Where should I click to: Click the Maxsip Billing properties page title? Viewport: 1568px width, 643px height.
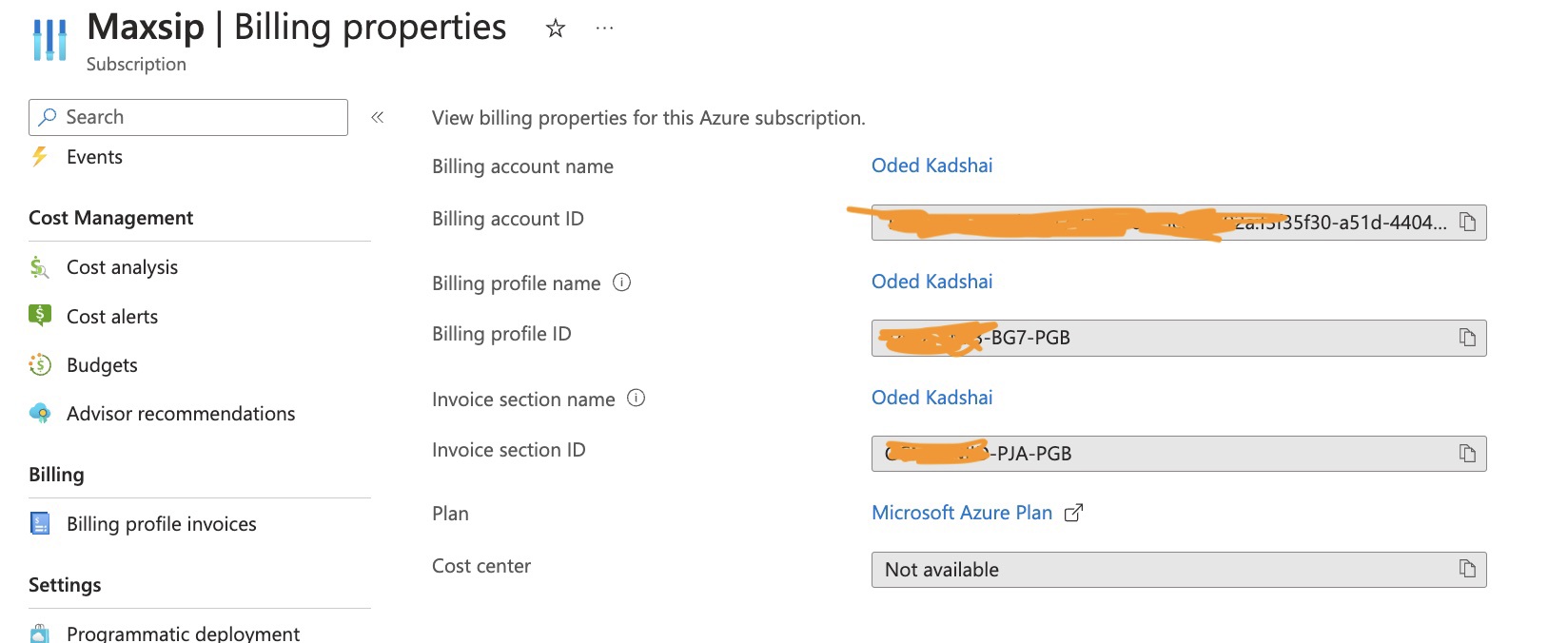(297, 27)
